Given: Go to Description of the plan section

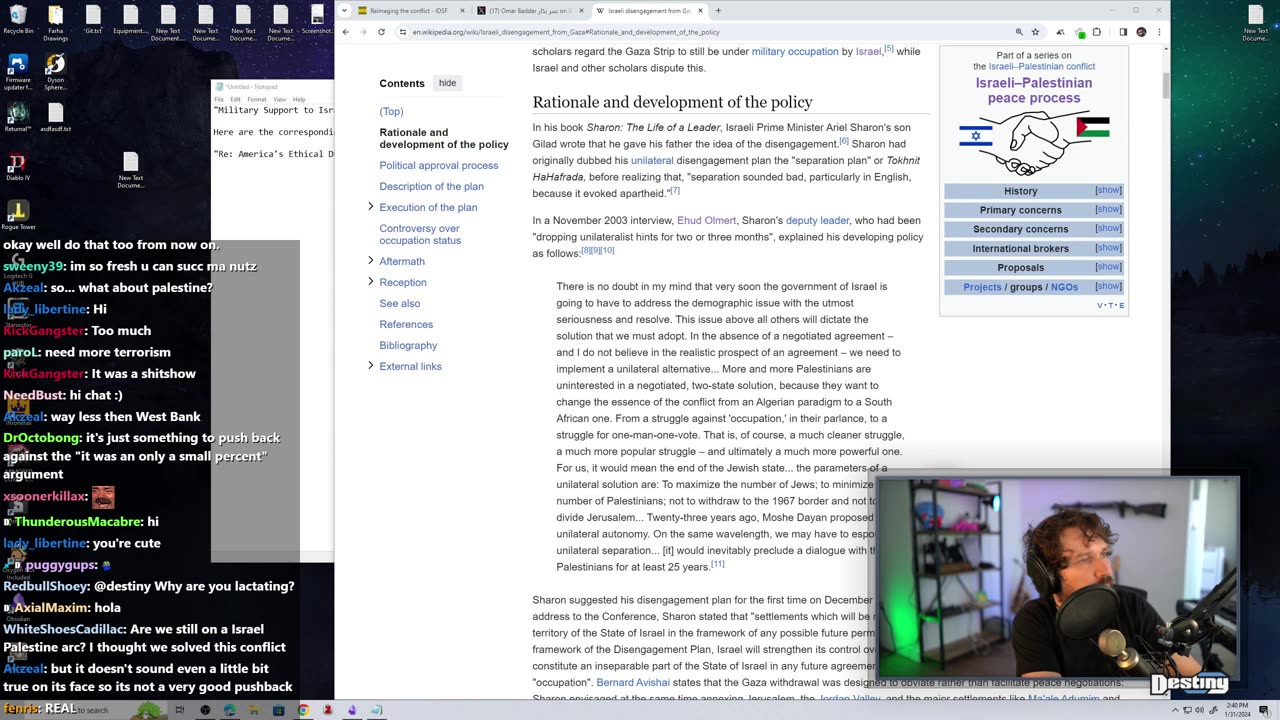Looking at the screenshot, I should pyautogui.click(x=431, y=186).
